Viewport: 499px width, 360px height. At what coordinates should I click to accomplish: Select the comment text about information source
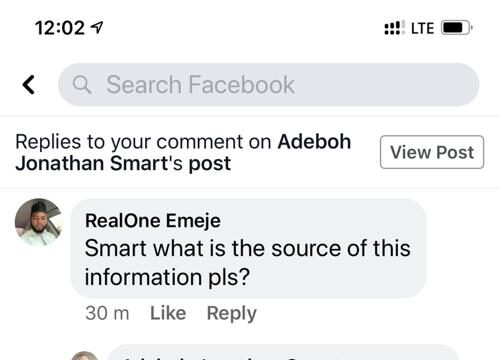click(x=247, y=263)
